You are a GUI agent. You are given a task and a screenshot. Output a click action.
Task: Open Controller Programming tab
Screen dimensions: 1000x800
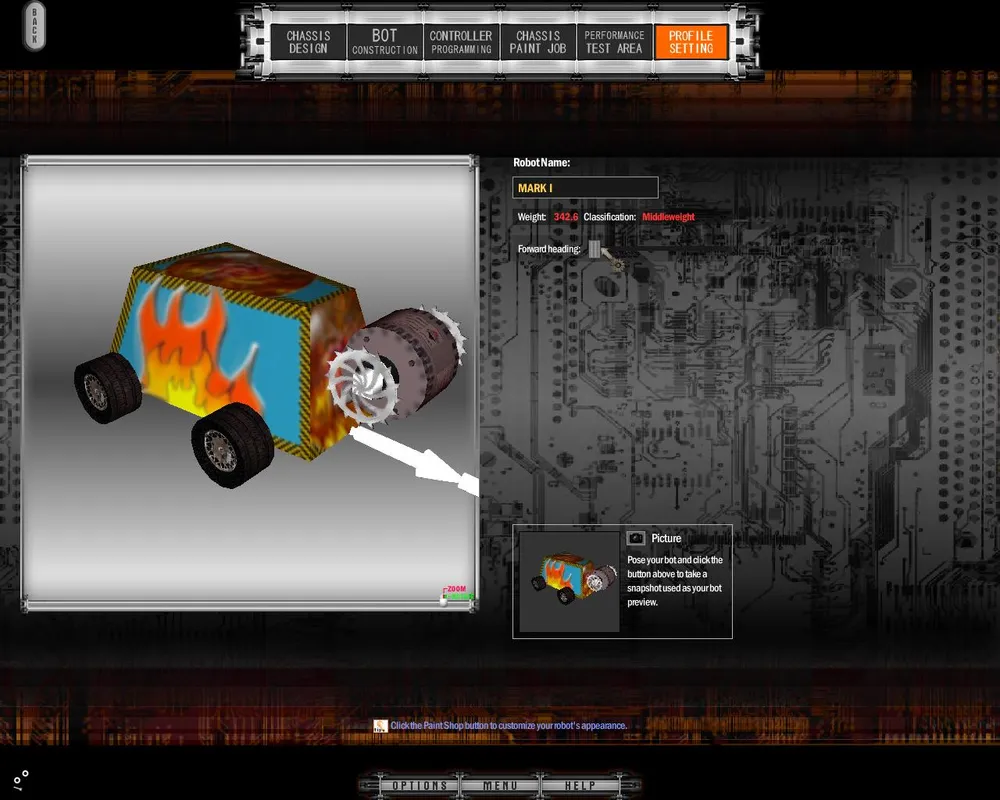461,42
